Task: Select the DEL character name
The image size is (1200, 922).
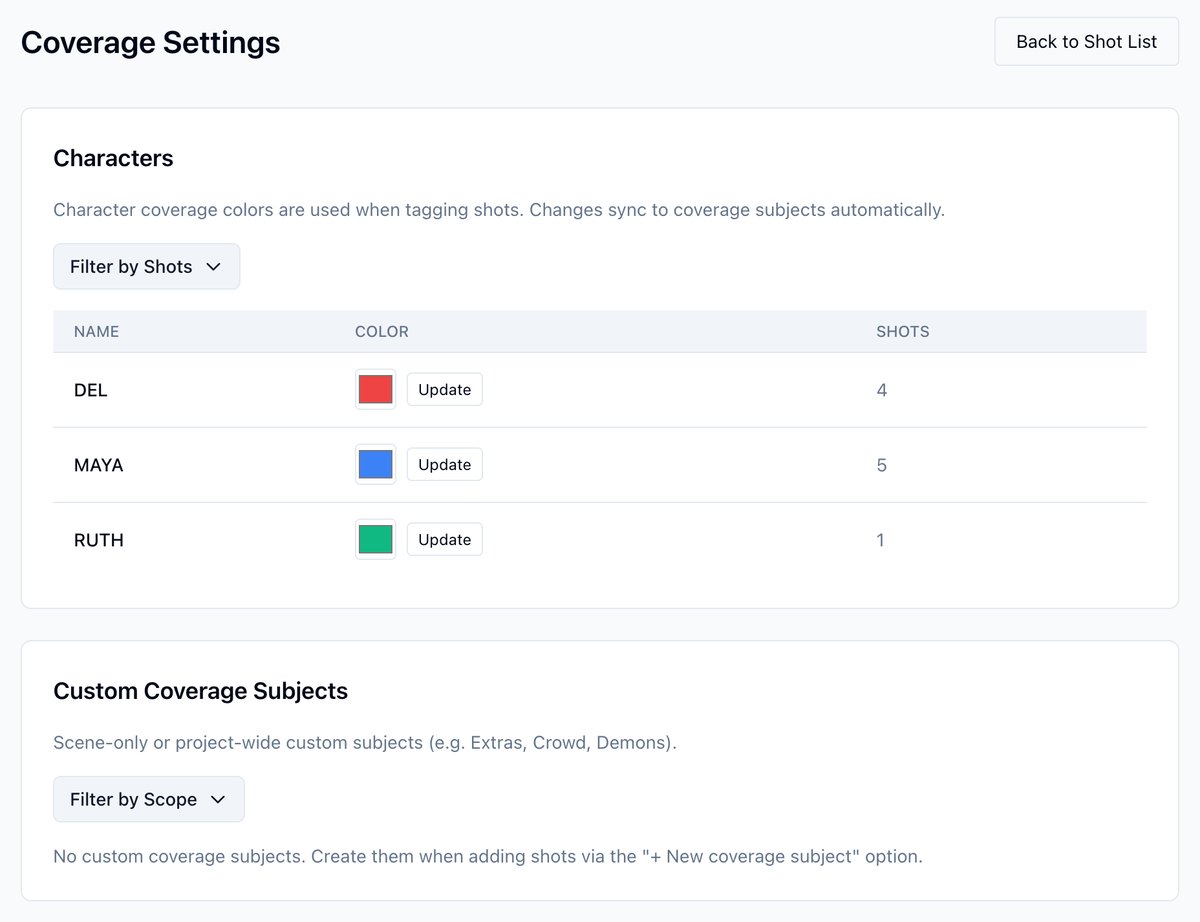Action: point(91,390)
